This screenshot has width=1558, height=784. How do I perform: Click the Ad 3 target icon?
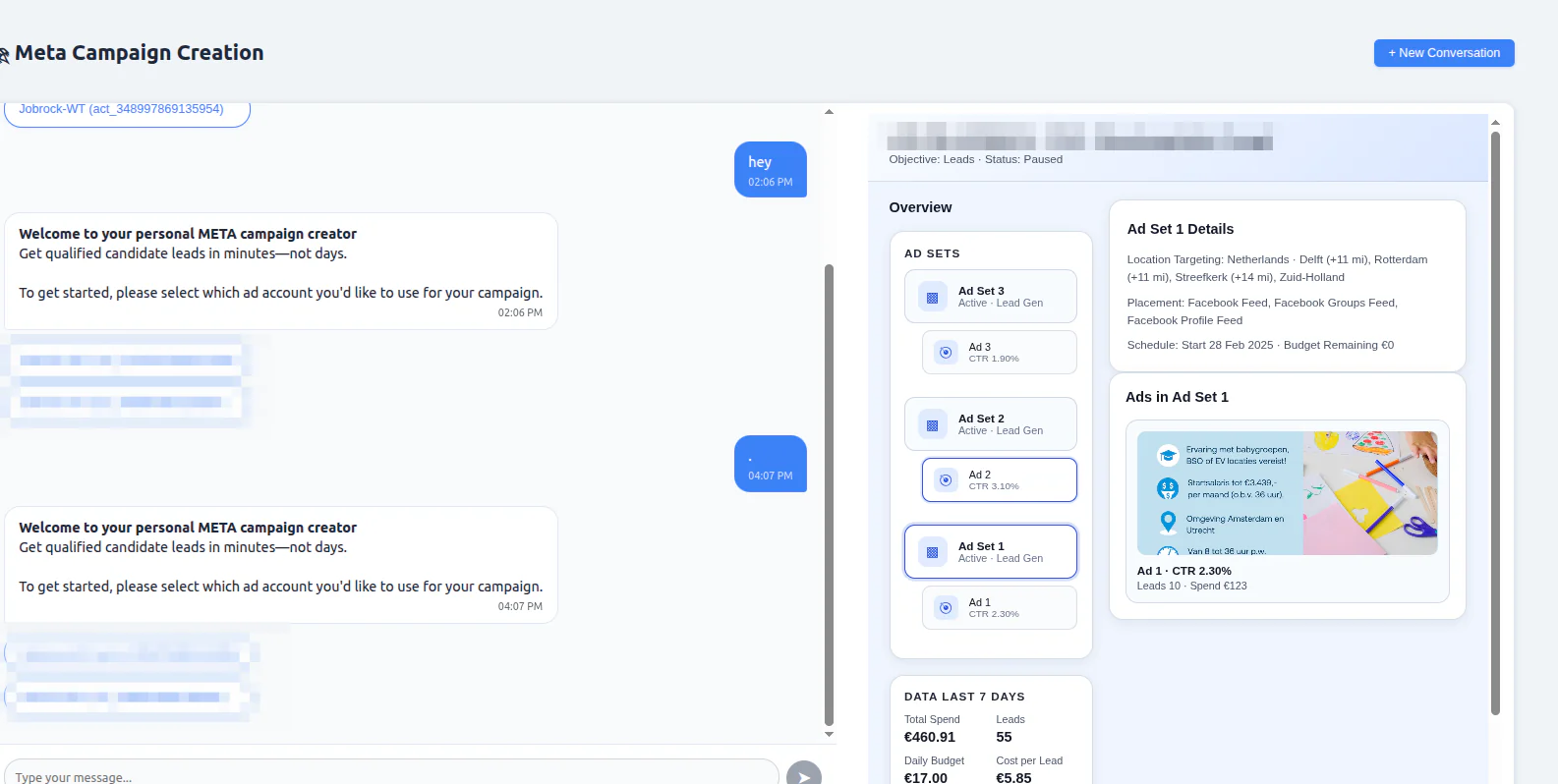pyautogui.click(x=946, y=353)
